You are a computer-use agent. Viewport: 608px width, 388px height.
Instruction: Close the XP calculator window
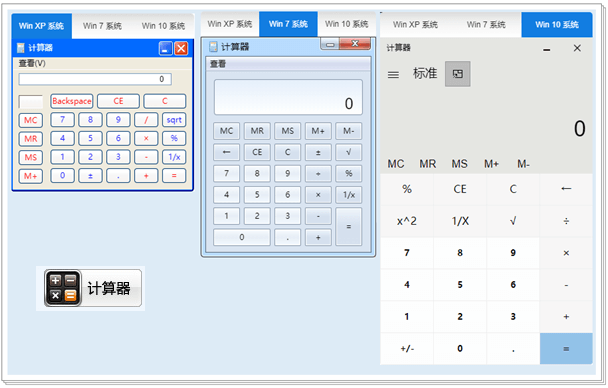pyautogui.click(x=181, y=48)
